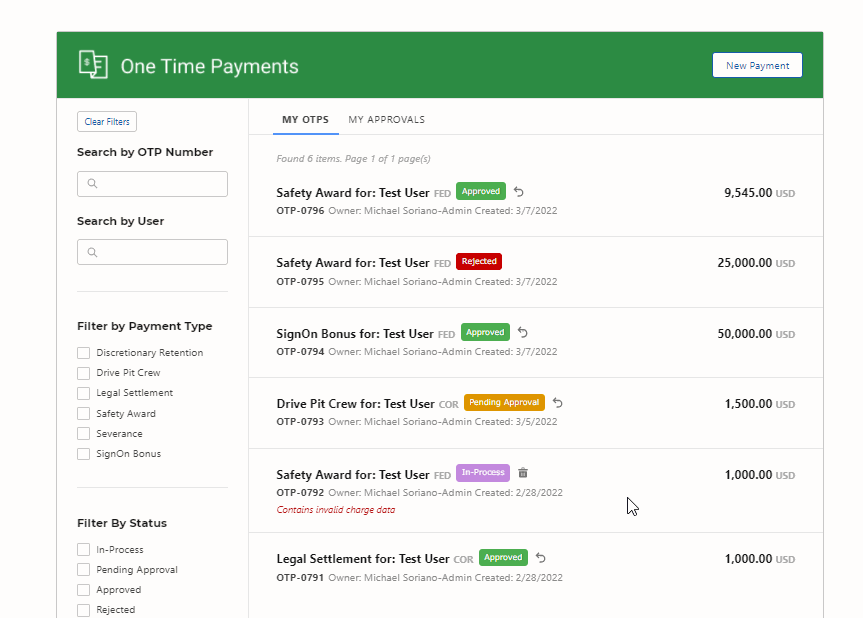Click 1,000.00 USD amount for OTP-0791
The width and height of the screenshot is (863, 618).
point(760,559)
